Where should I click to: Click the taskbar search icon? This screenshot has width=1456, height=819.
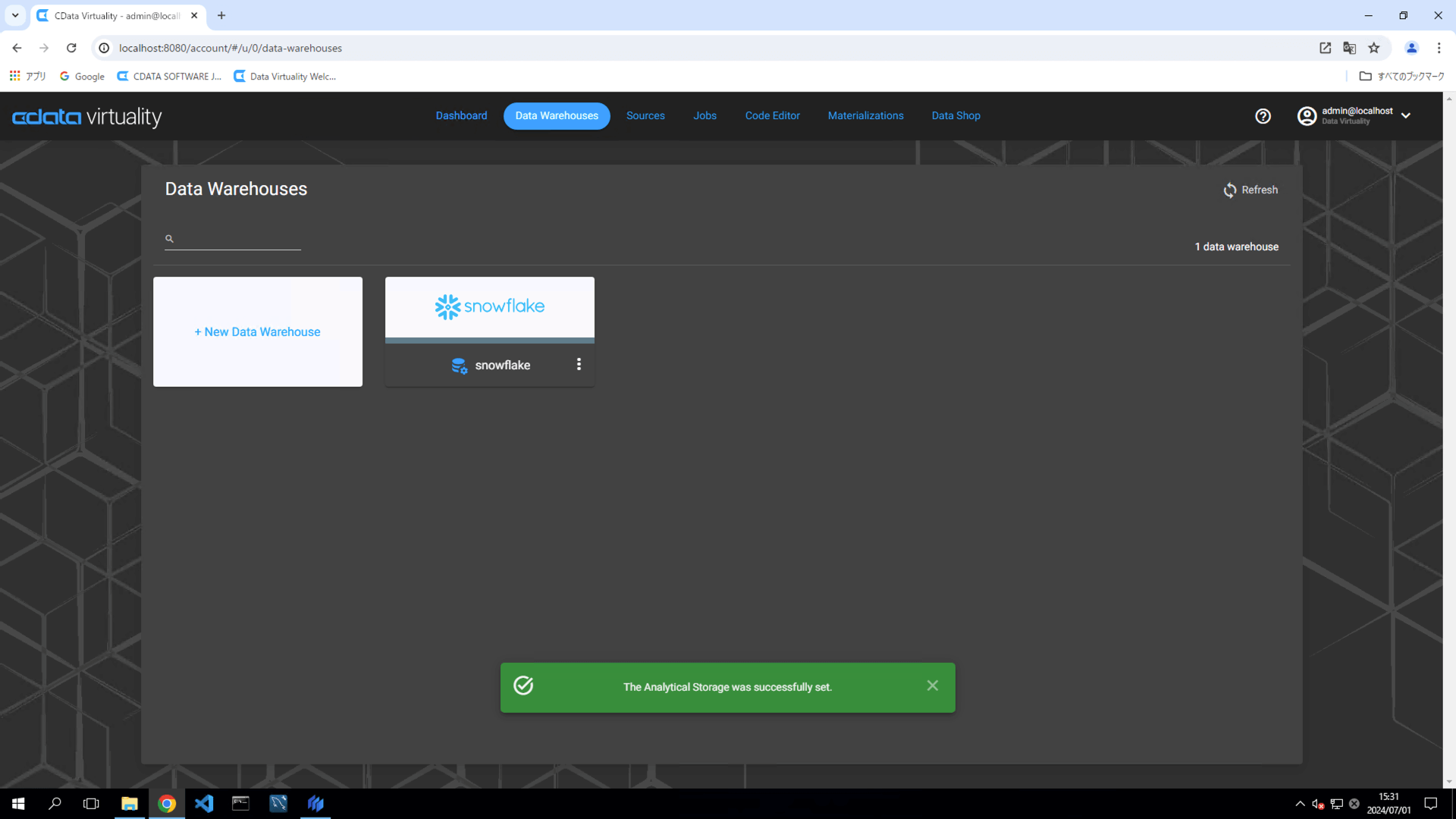tap(55, 803)
